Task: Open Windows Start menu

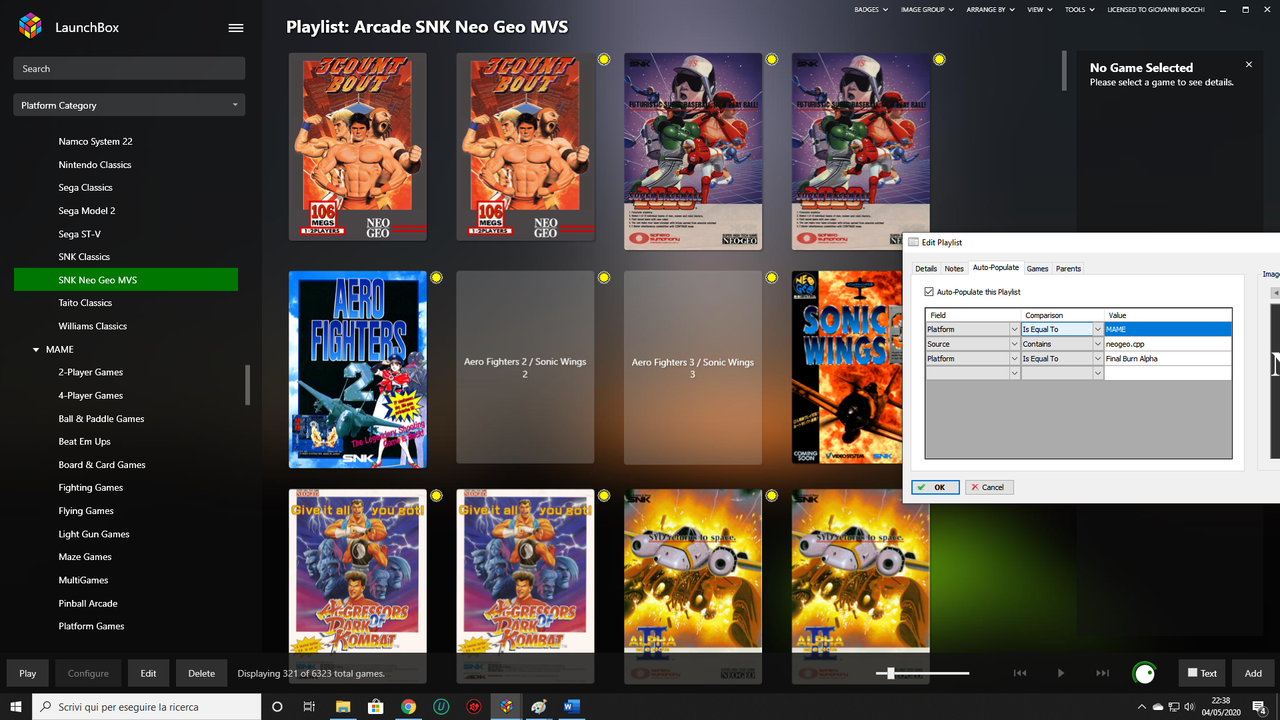Action: click(x=16, y=706)
